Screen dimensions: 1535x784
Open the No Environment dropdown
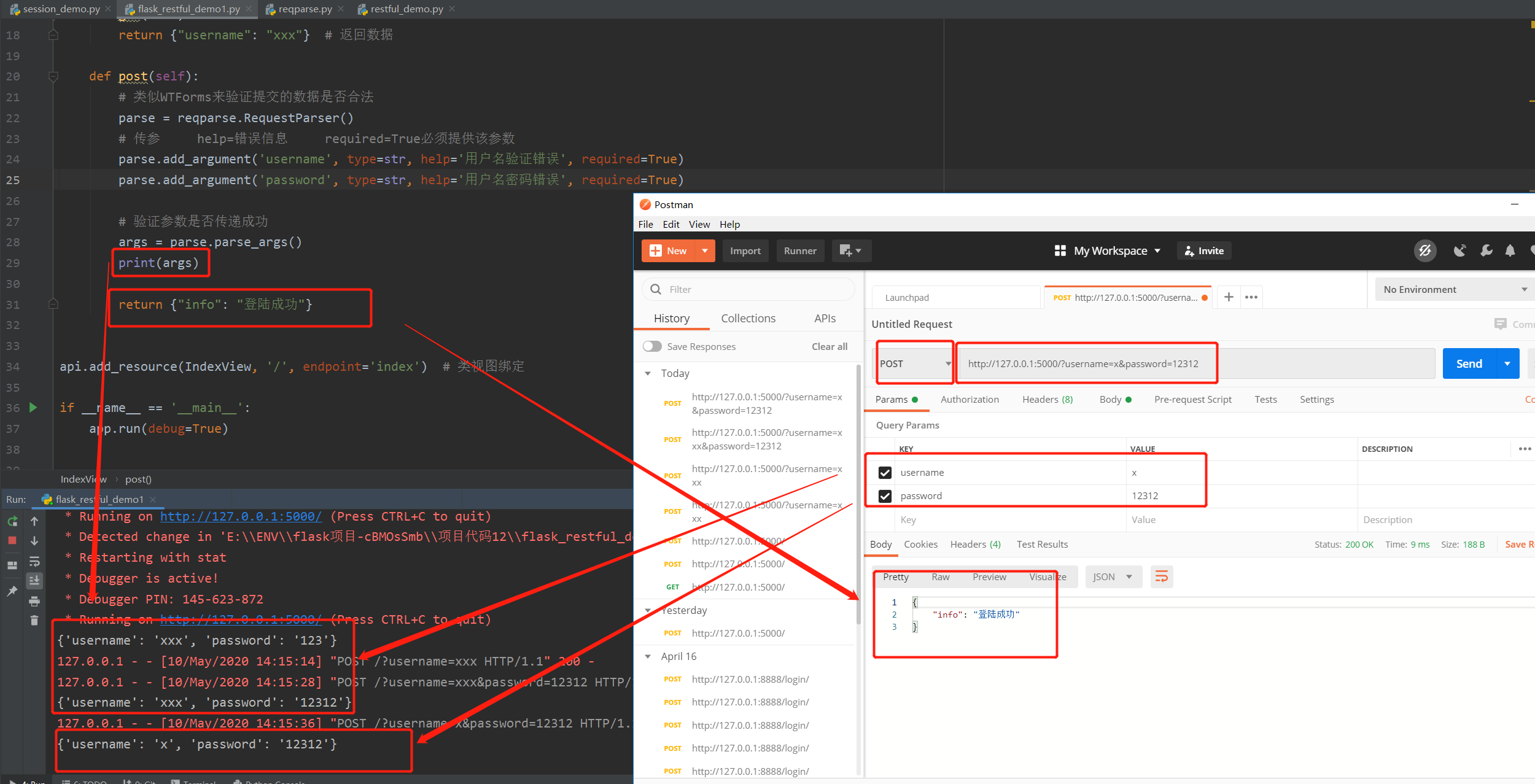(1453, 289)
